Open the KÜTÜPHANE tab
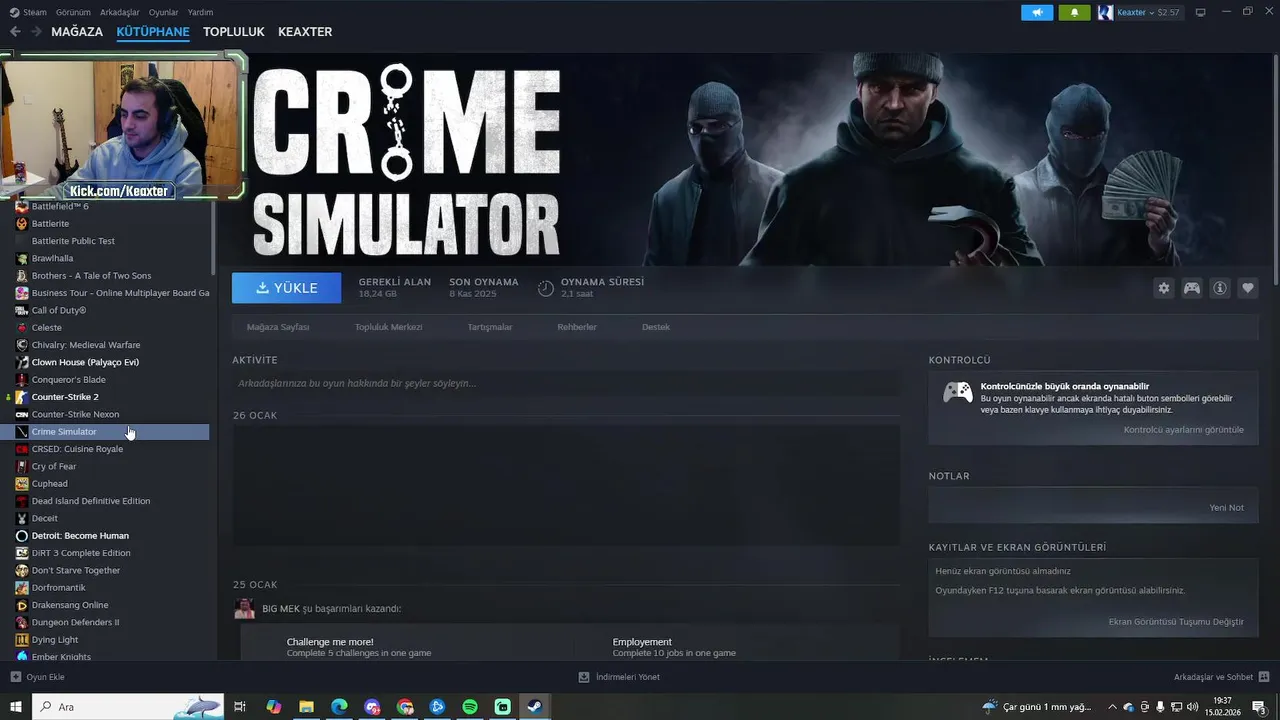1280x720 pixels. point(153,32)
